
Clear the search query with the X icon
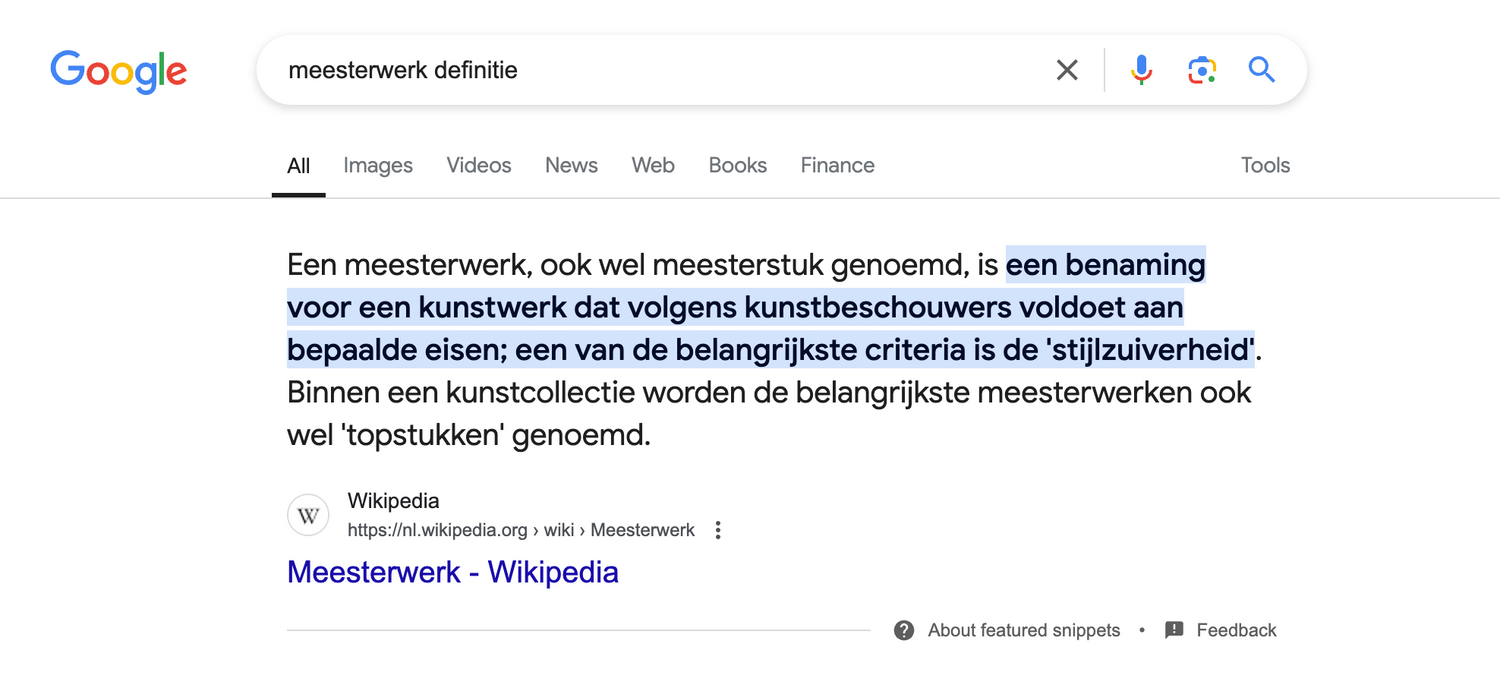[1067, 70]
